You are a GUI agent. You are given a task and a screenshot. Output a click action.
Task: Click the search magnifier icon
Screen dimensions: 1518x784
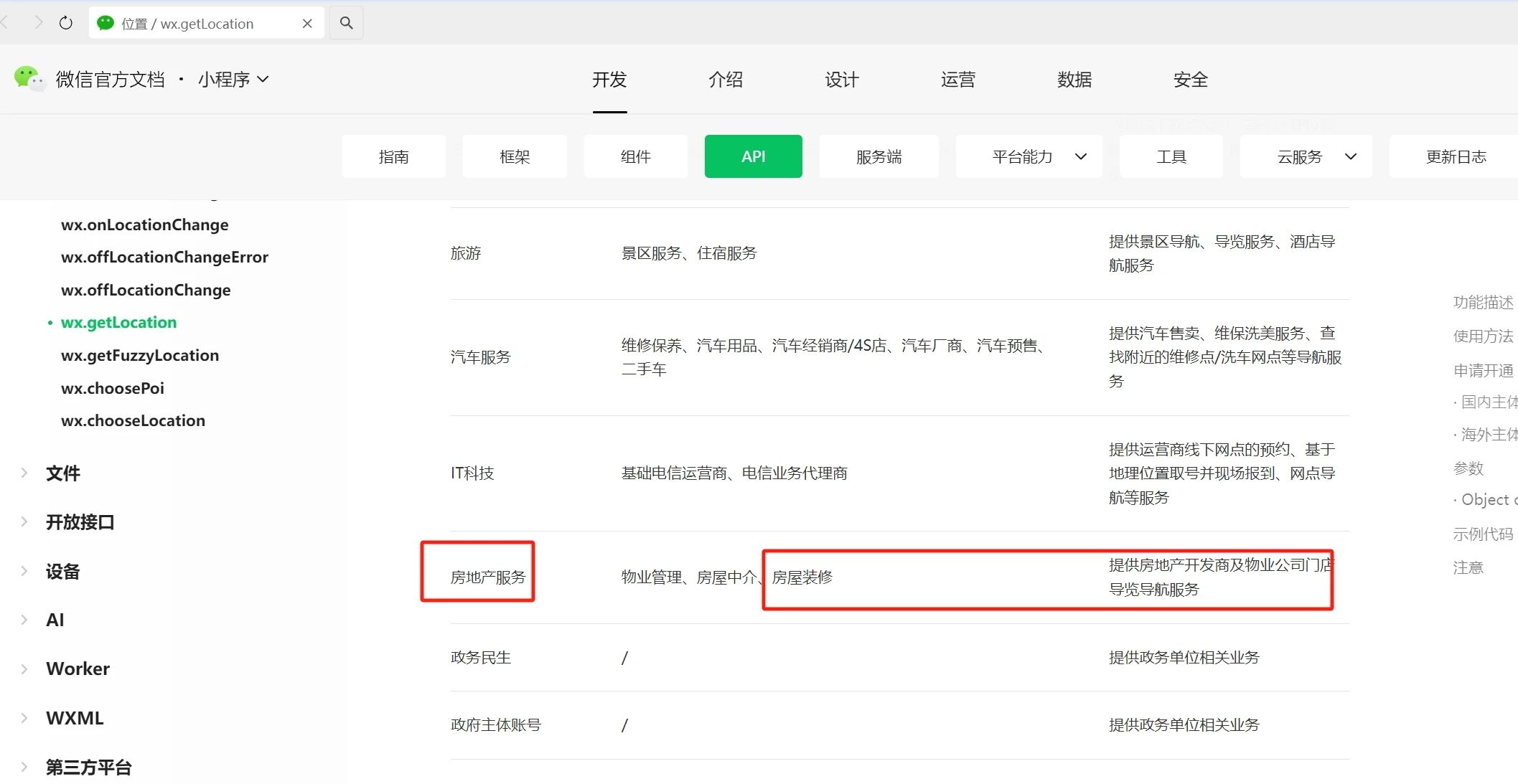pos(346,23)
